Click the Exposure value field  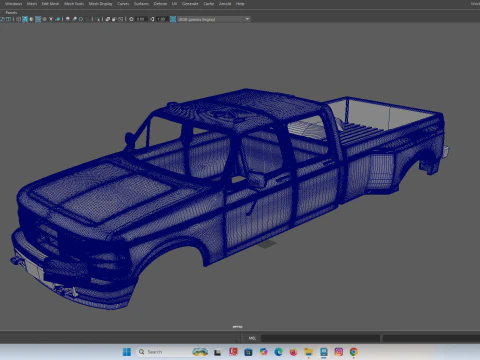pyautogui.click(x=141, y=19)
